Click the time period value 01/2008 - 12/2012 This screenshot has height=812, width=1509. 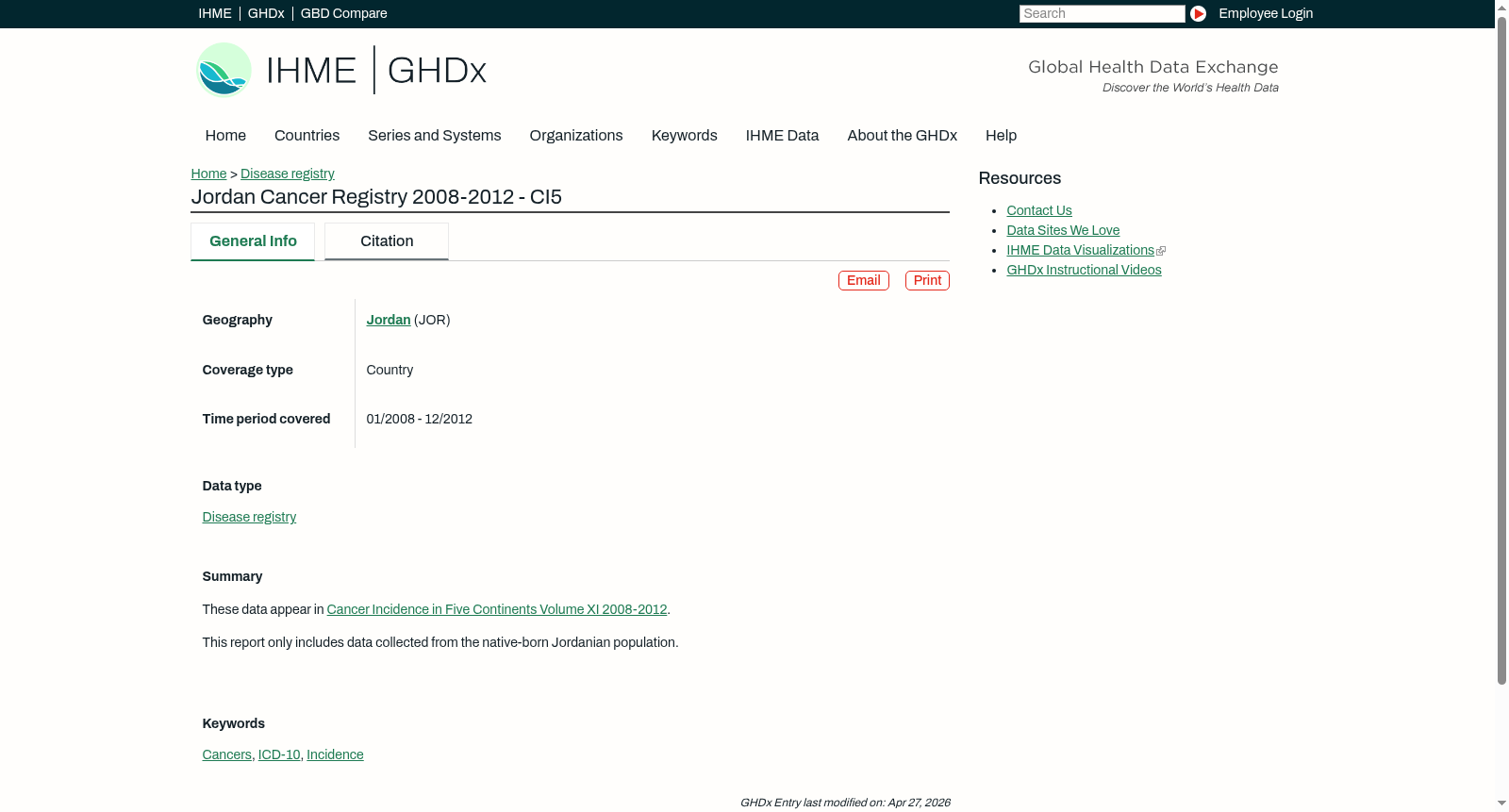419,420
